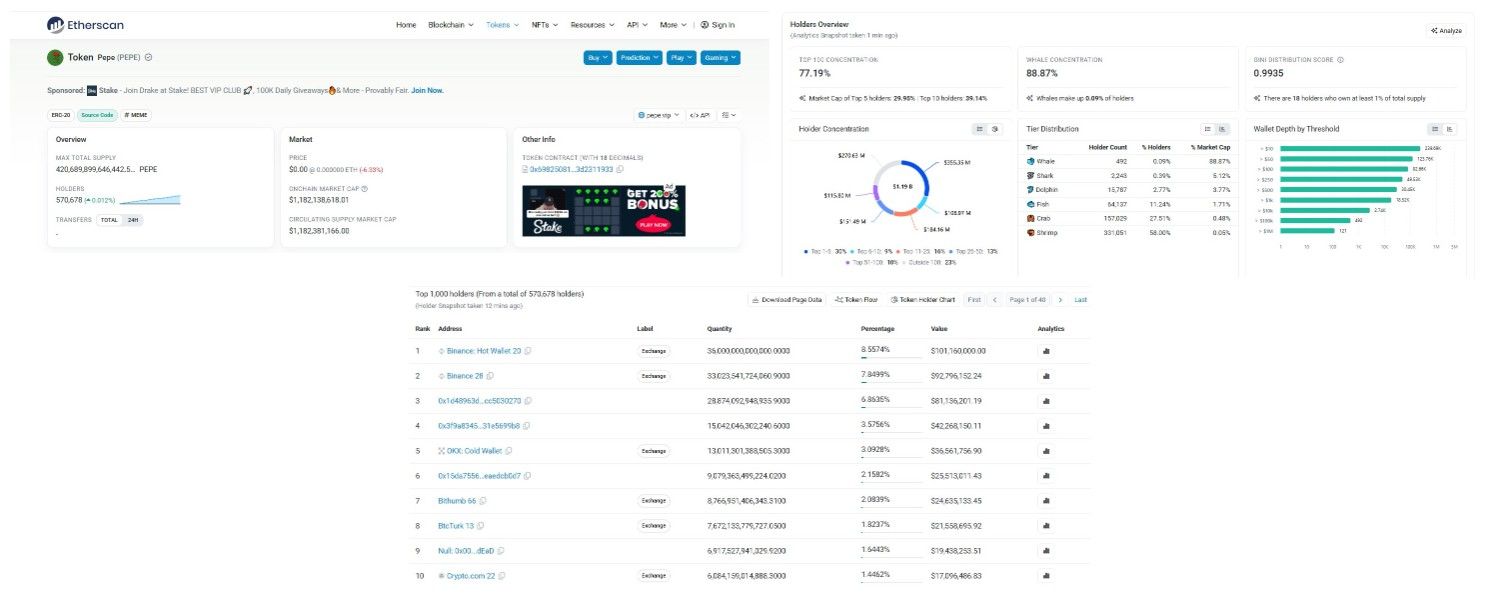This screenshot has width=1500, height=597.
Task: Click the Analyze button
Action: pyautogui.click(x=1446, y=31)
